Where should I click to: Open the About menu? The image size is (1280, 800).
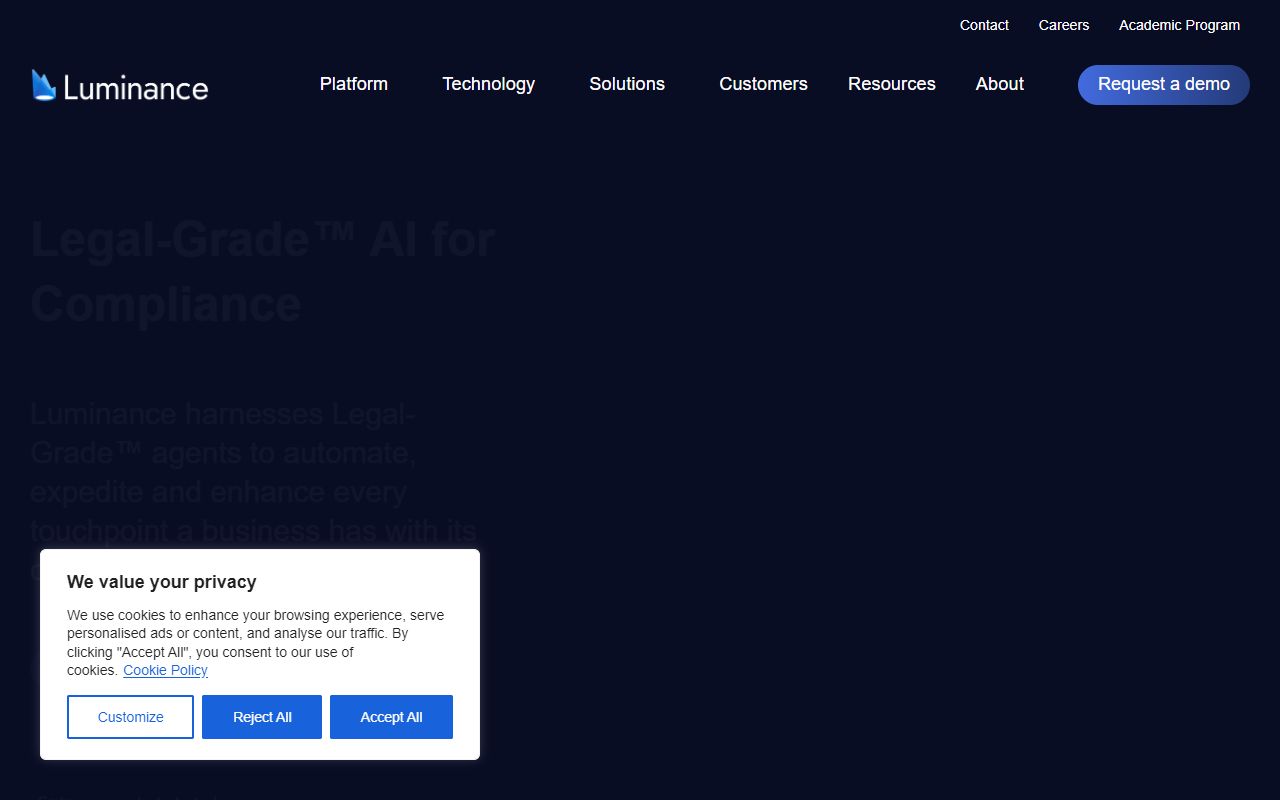click(999, 84)
